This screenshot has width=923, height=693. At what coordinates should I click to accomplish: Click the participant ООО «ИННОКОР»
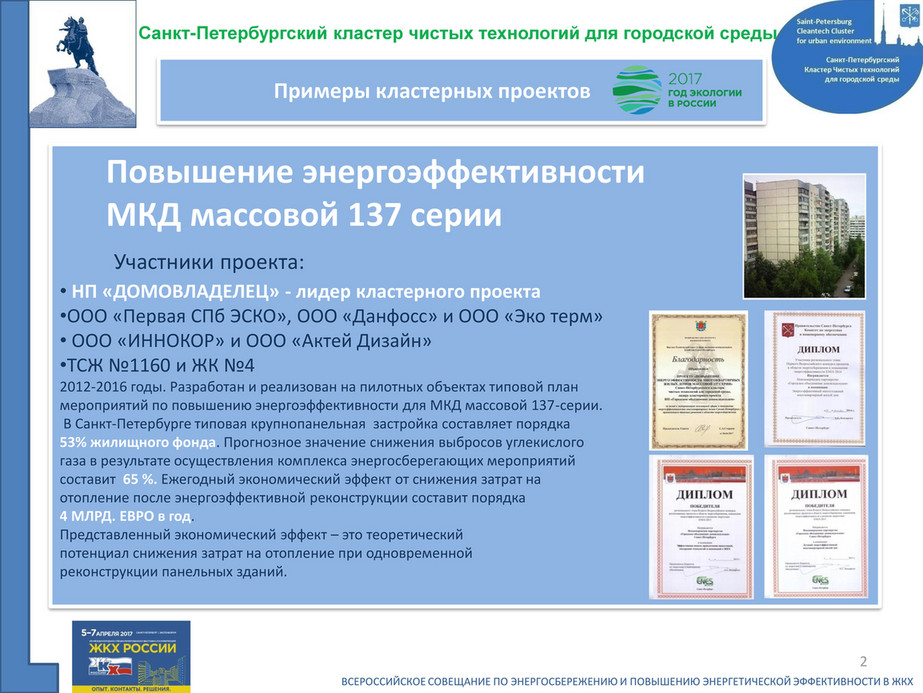[148, 341]
